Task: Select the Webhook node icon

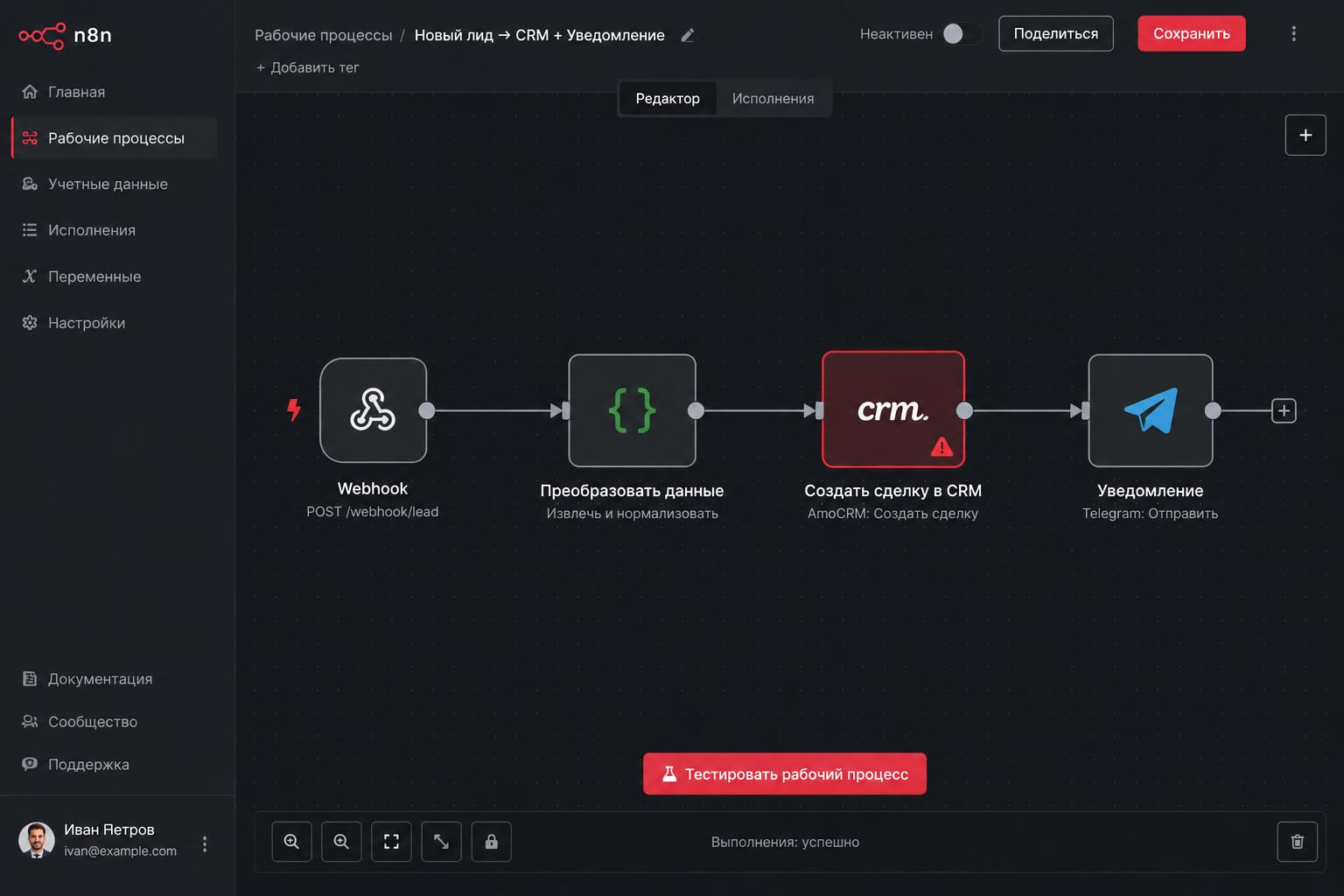Action: pyautogui.click(x=374, y=409)
